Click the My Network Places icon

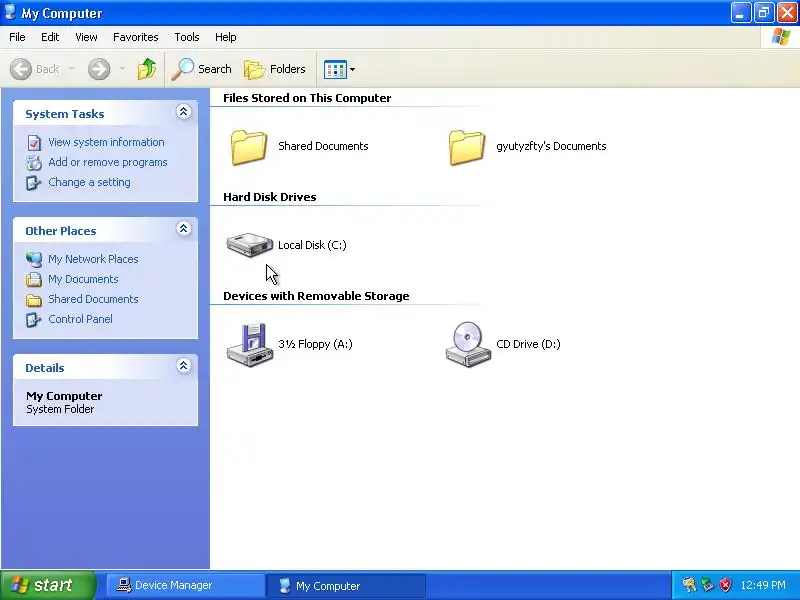coord(34,260)
